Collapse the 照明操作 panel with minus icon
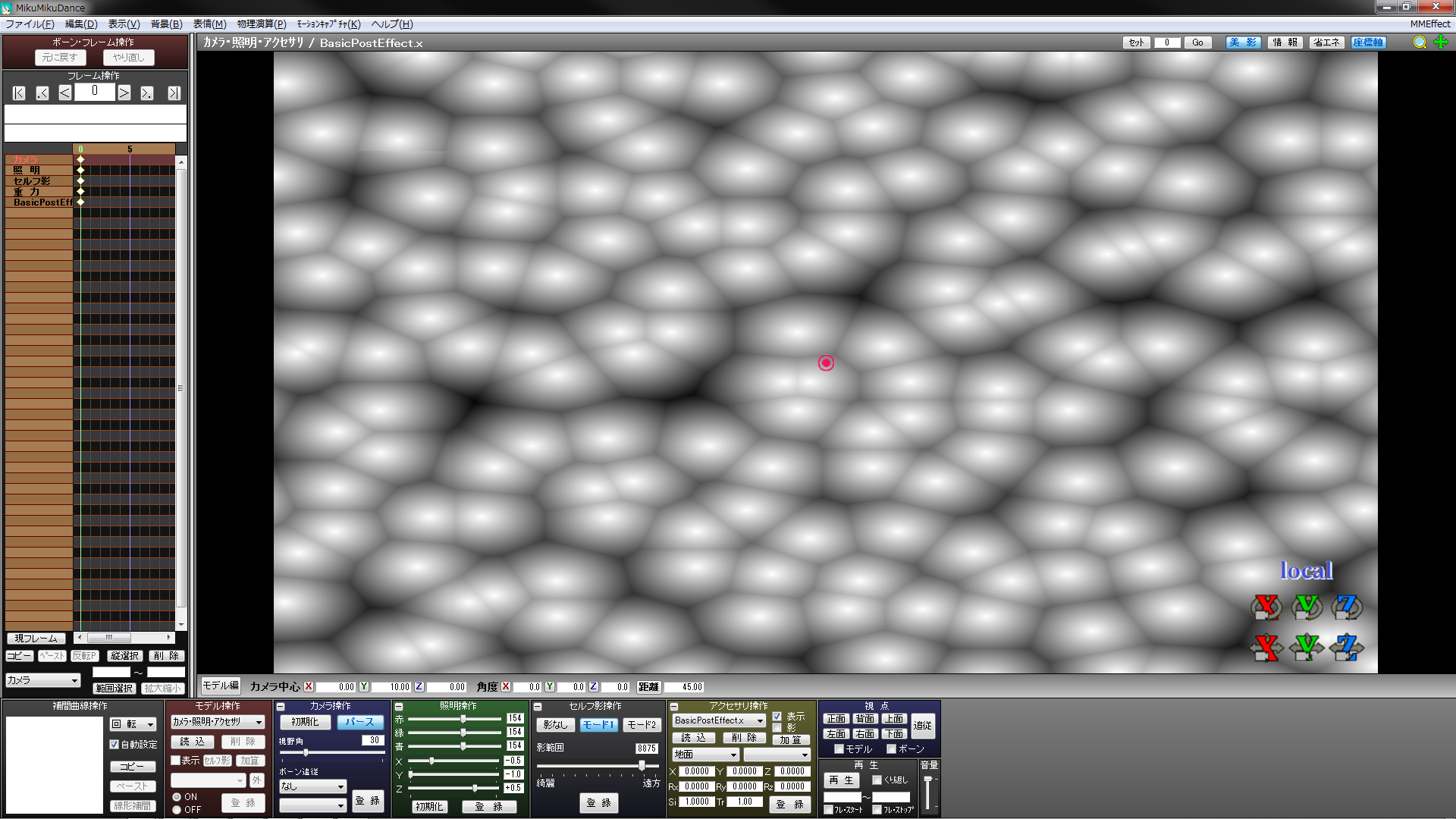 click(399, 707)
